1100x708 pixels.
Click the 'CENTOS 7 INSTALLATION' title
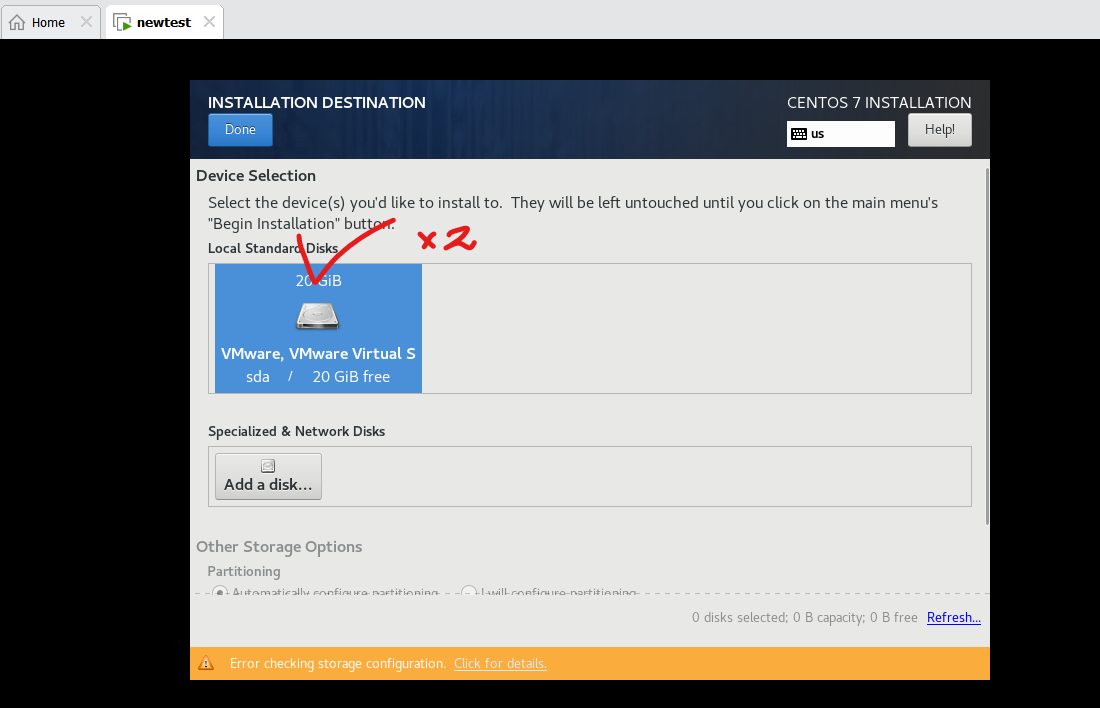[879, 102]
